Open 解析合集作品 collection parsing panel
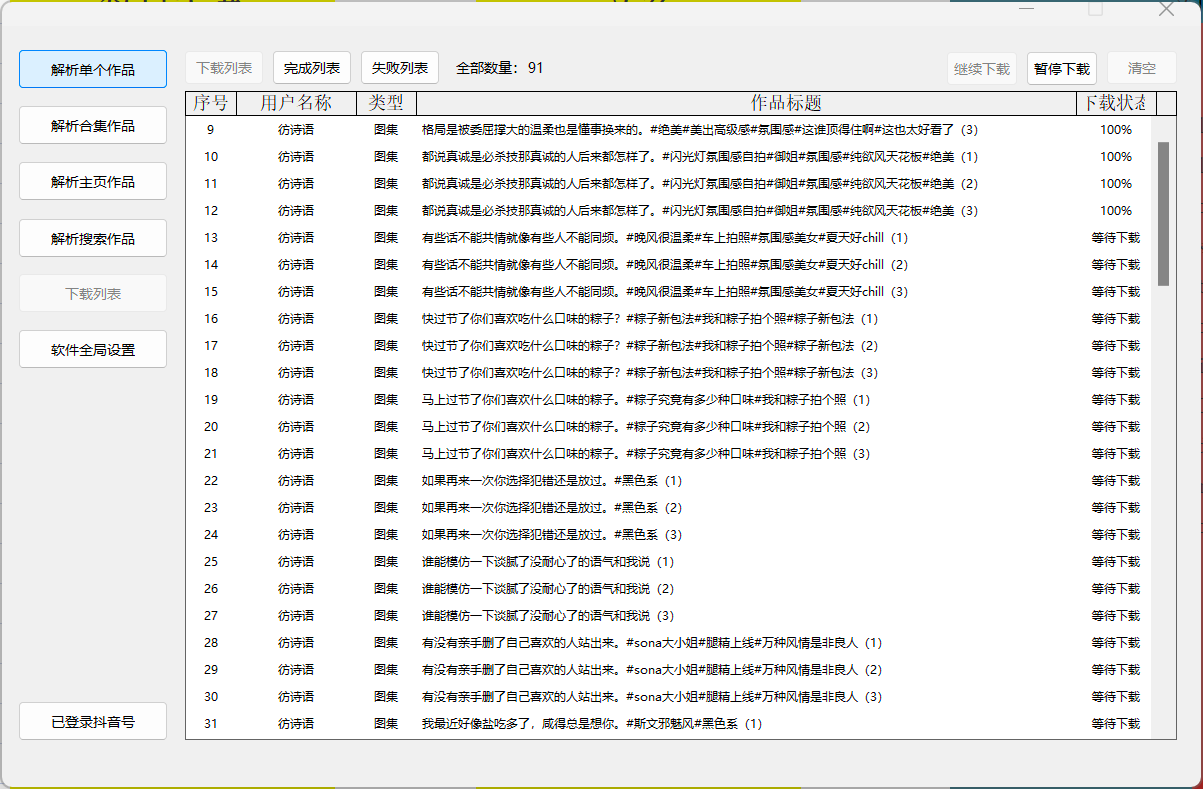 coord(92,125)
